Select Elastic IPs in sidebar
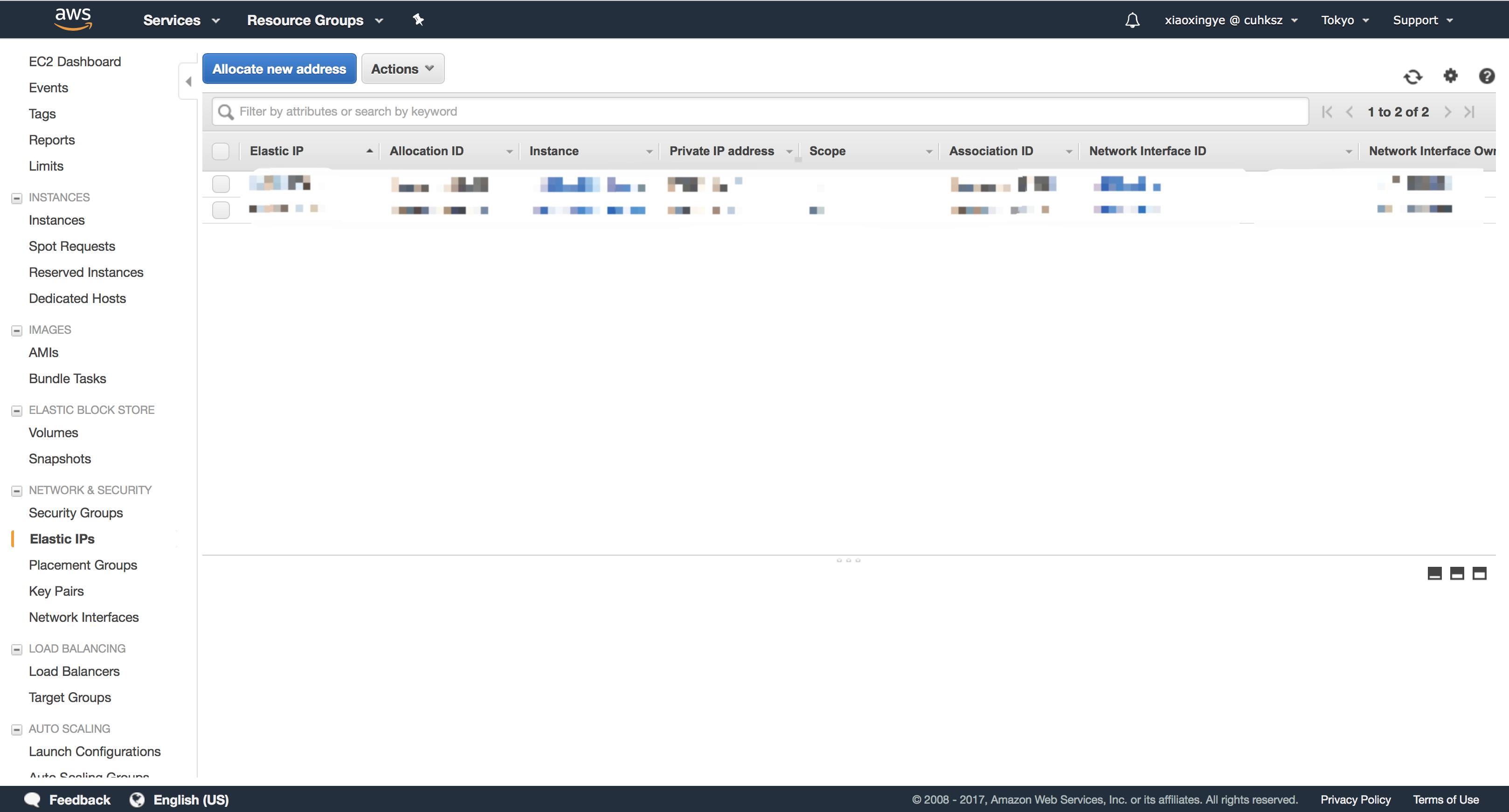The width and height of the screenshot is (1509, 812). click(62, 538)
